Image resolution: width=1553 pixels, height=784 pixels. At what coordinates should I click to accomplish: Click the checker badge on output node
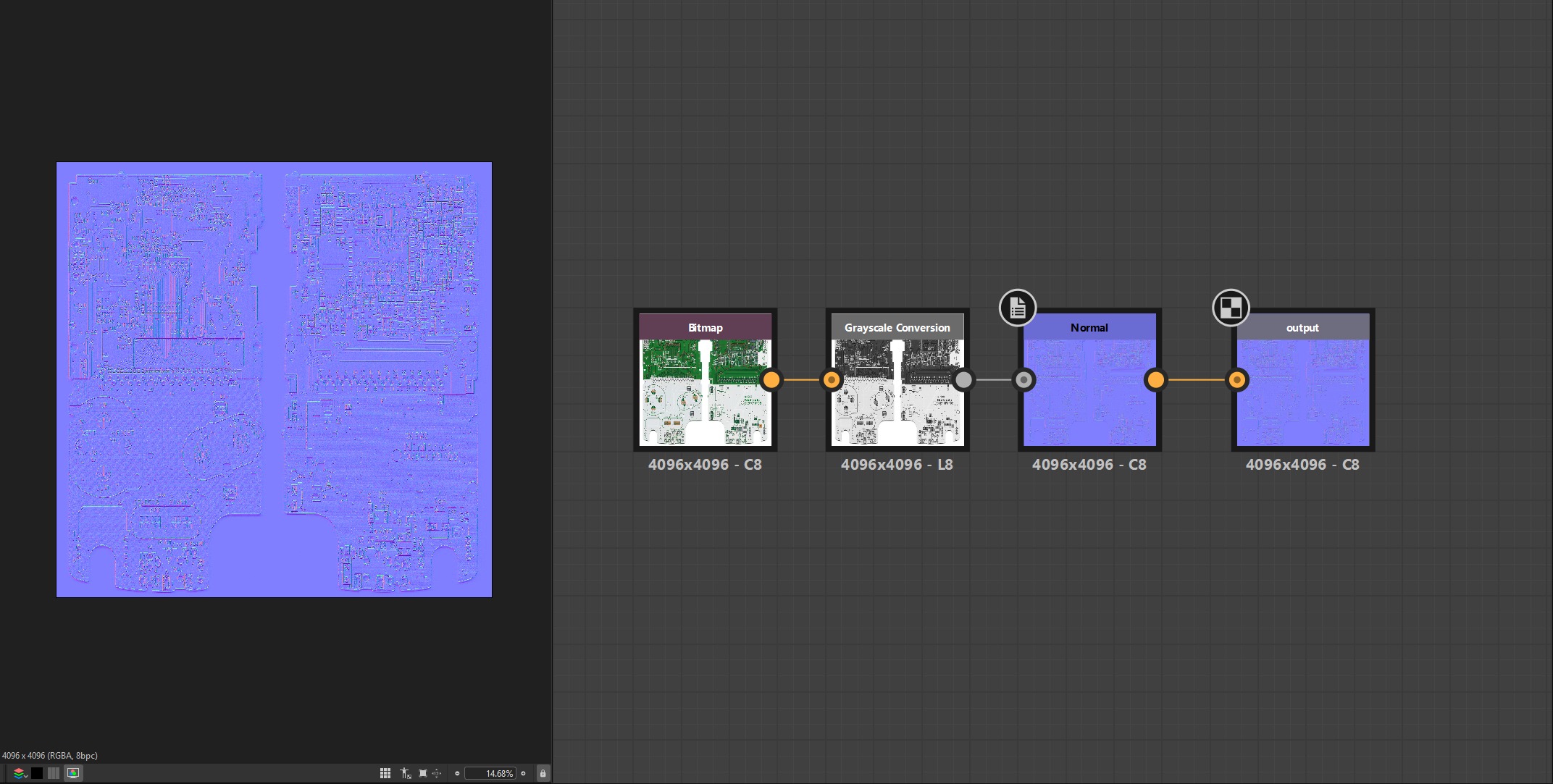pos(1231,308)
